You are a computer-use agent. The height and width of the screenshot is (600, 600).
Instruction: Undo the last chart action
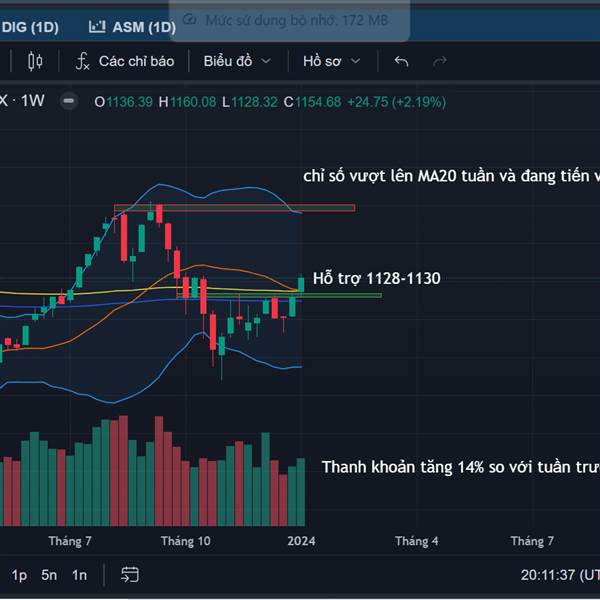(x=401, y=61)
